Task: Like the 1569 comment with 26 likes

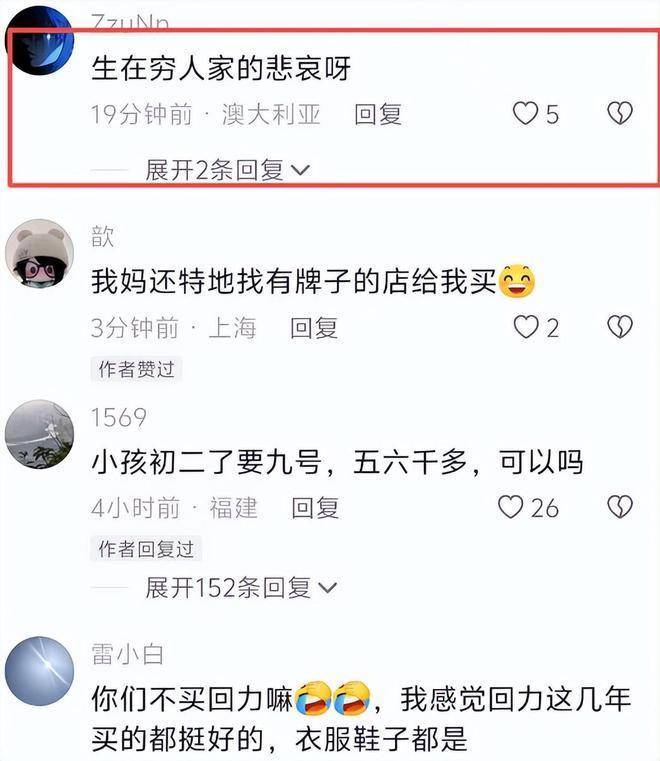Action: 511,507
